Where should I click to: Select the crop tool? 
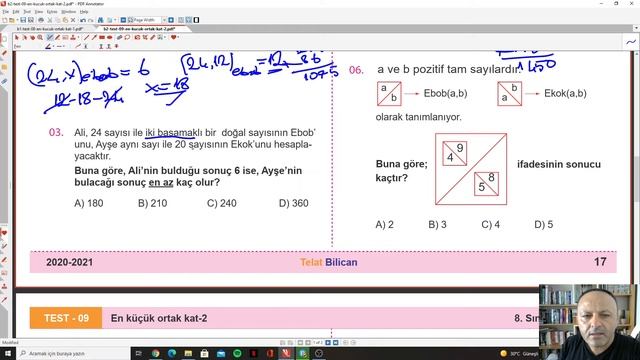tap(145, 38)
